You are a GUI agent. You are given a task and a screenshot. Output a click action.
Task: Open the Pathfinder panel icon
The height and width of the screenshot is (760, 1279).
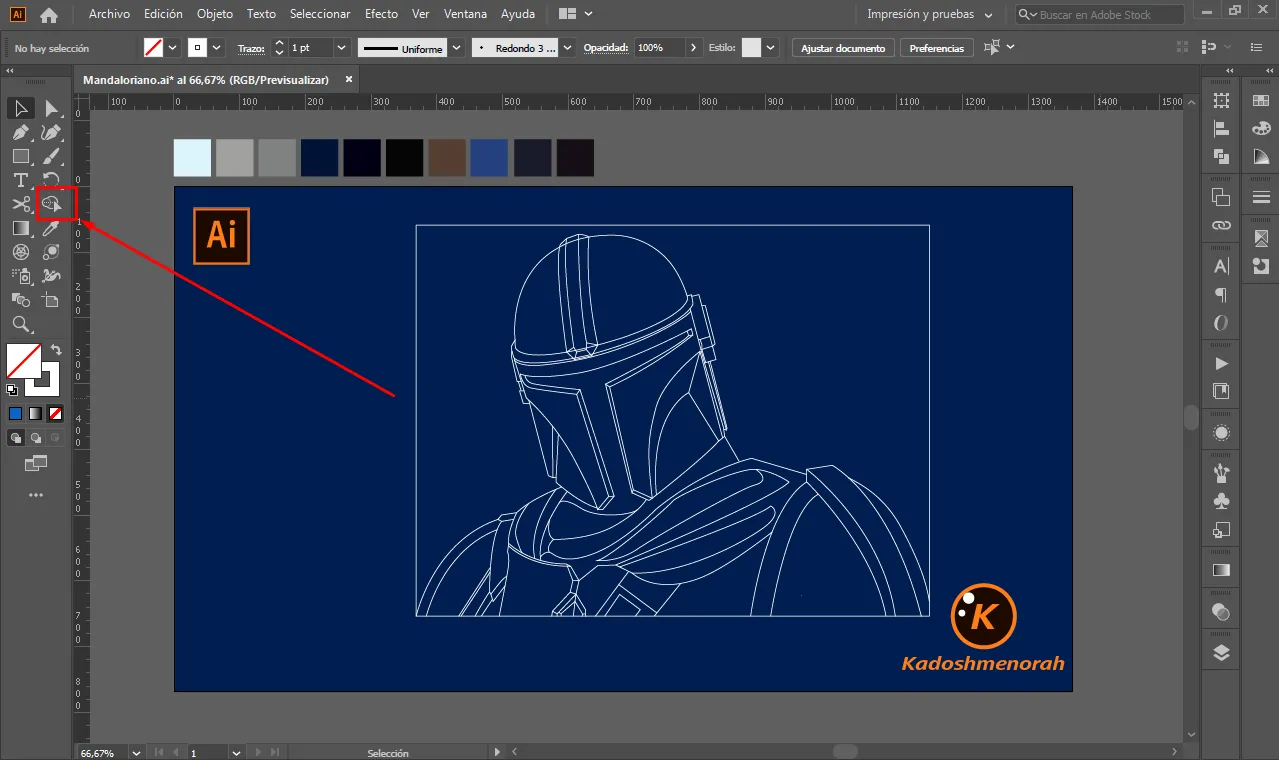click(x=1221, y=156)
